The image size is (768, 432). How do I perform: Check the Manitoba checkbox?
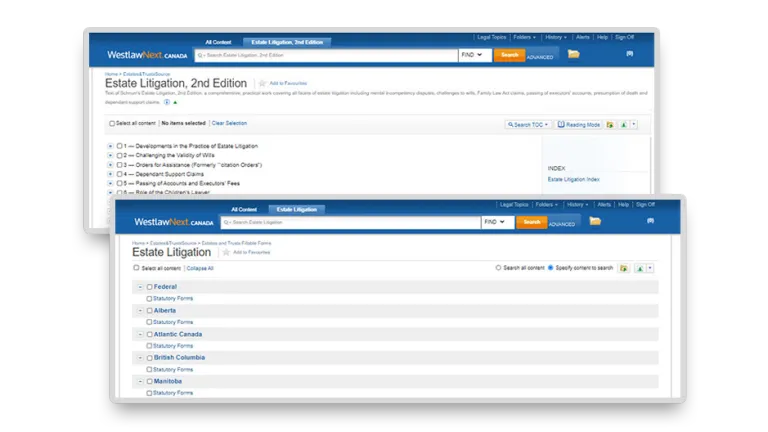pyautogui.click(x=149, y=382)
